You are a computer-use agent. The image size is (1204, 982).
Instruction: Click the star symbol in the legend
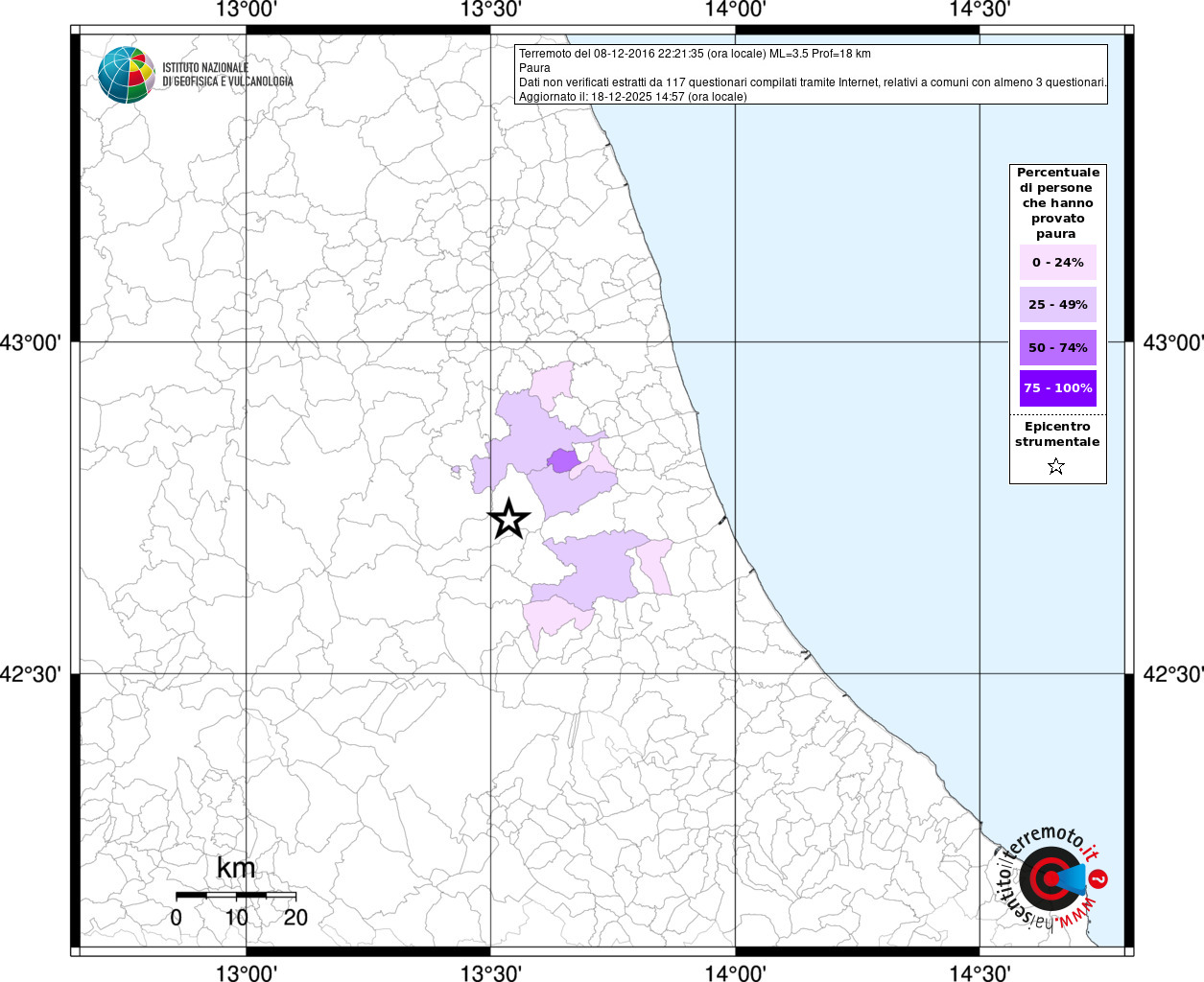tap(1056, 467)
